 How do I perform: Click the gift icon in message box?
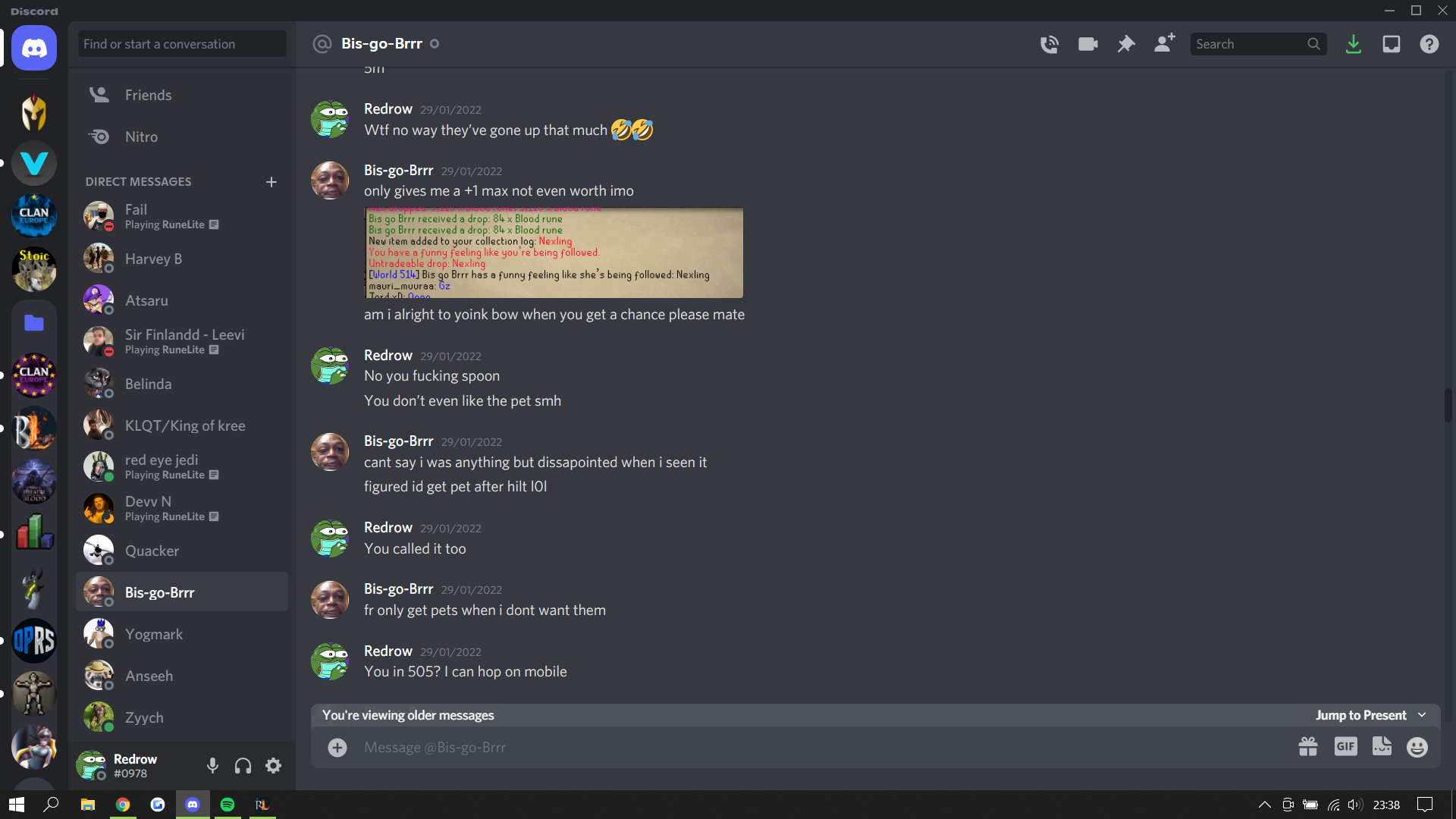pyautogui.click(x=1308, y=747)
